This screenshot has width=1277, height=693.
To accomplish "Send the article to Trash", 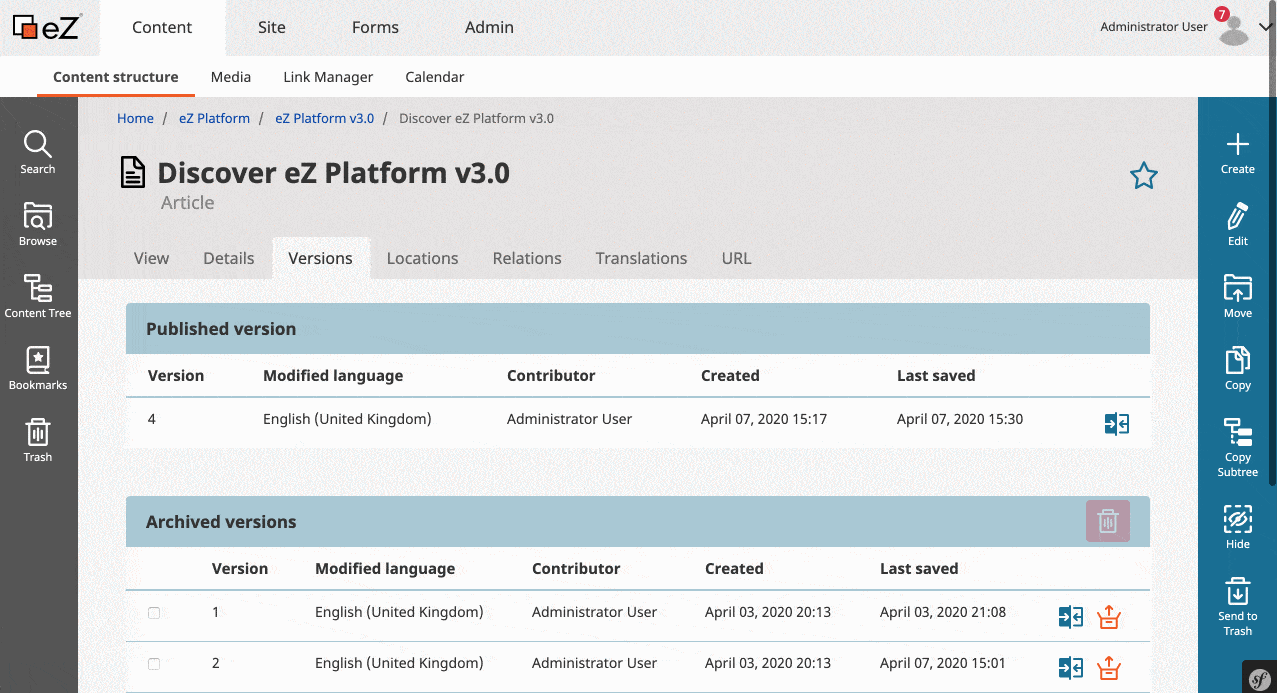I will (x=1238, y=606).
